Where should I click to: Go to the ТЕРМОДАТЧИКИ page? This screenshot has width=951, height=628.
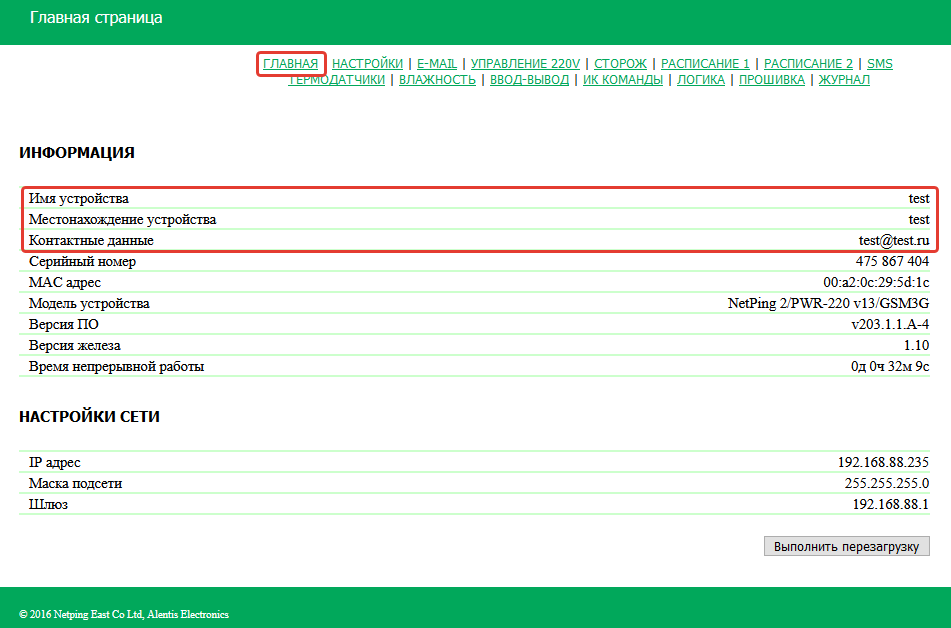[x=337, y=80]
